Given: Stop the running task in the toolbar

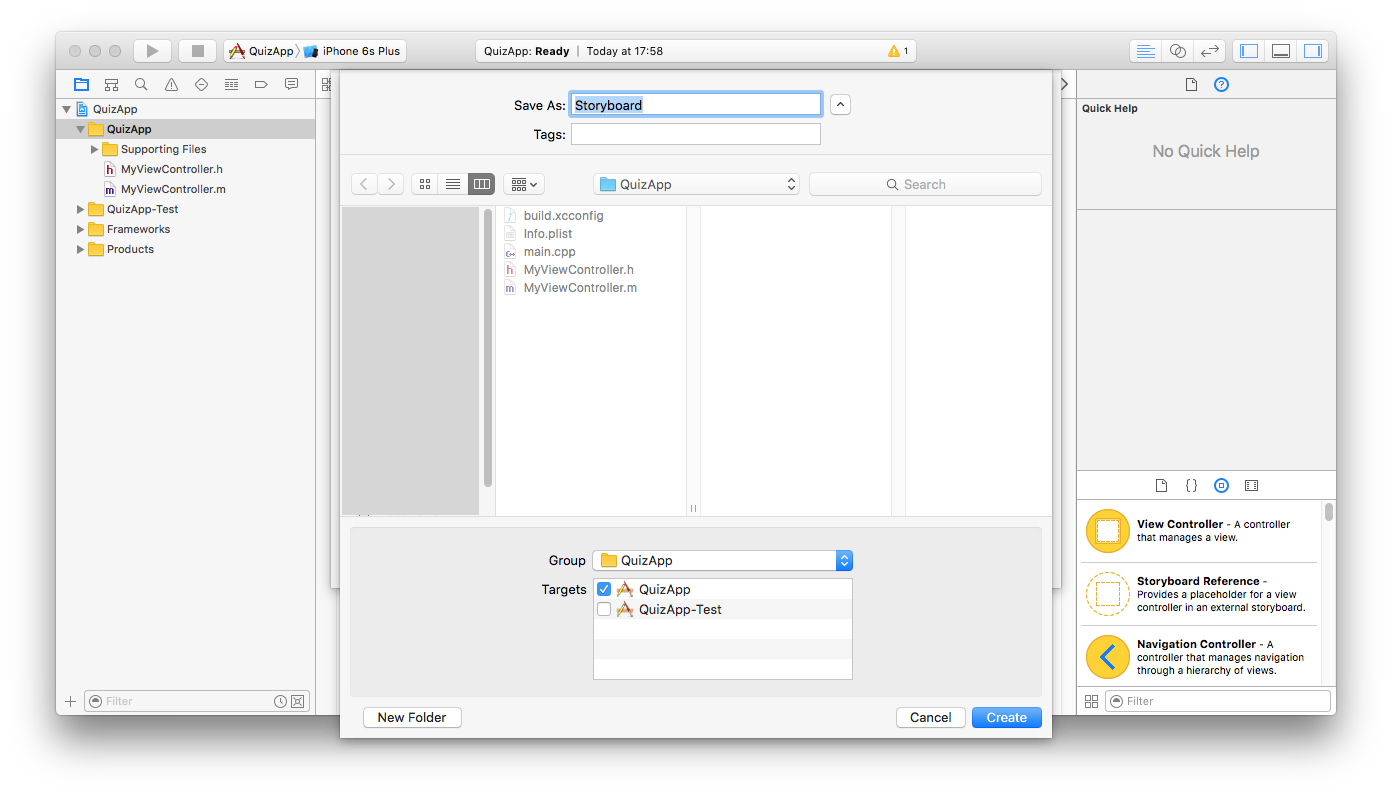Looking at the screenshot, I should (x=197, y=51).
